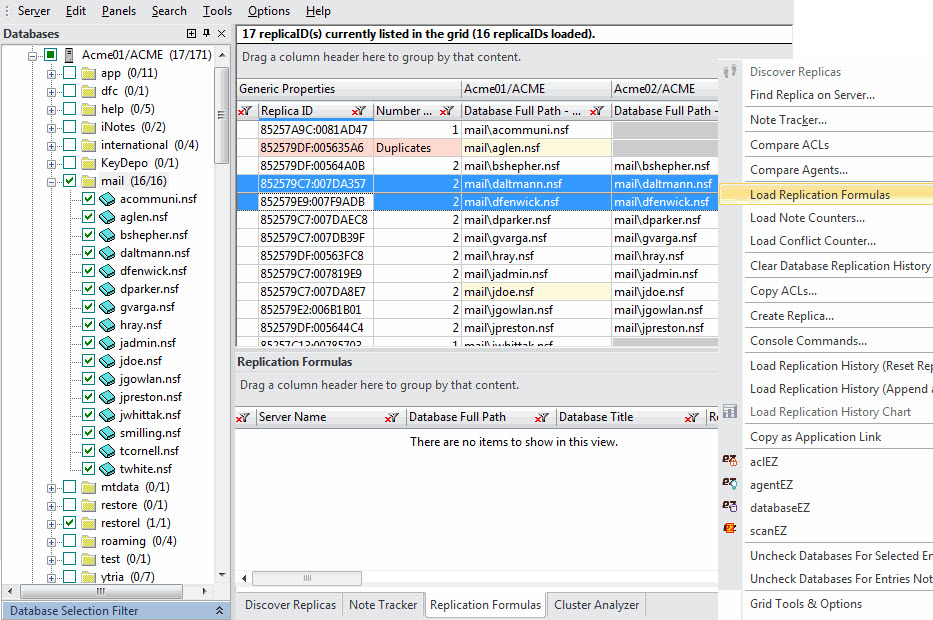Toggle the restorel folder checkbox
Image resolution: width=933 pixels, height=620 pixels.
pos(69,523)
